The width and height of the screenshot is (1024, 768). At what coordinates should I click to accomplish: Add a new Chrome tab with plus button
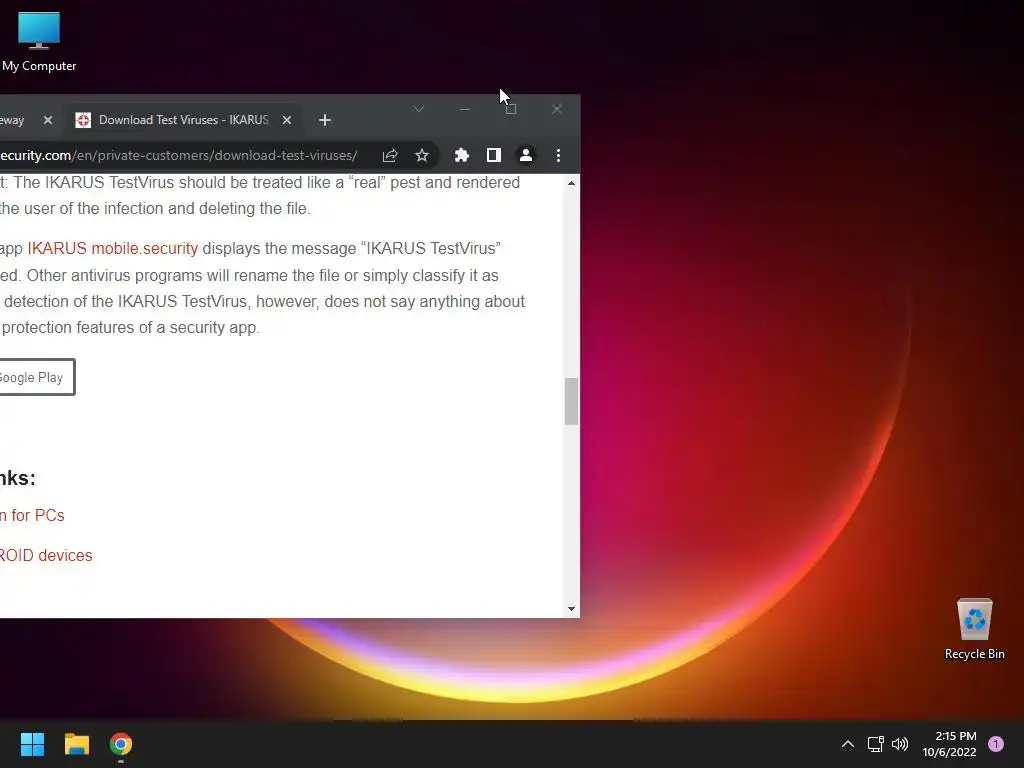click(325, 120)
